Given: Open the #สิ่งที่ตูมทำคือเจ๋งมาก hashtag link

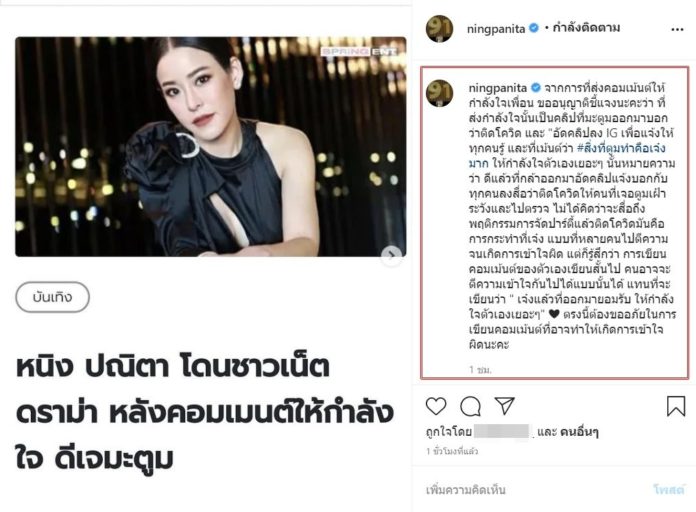Looking at the screenshot, I should (567, 155).
